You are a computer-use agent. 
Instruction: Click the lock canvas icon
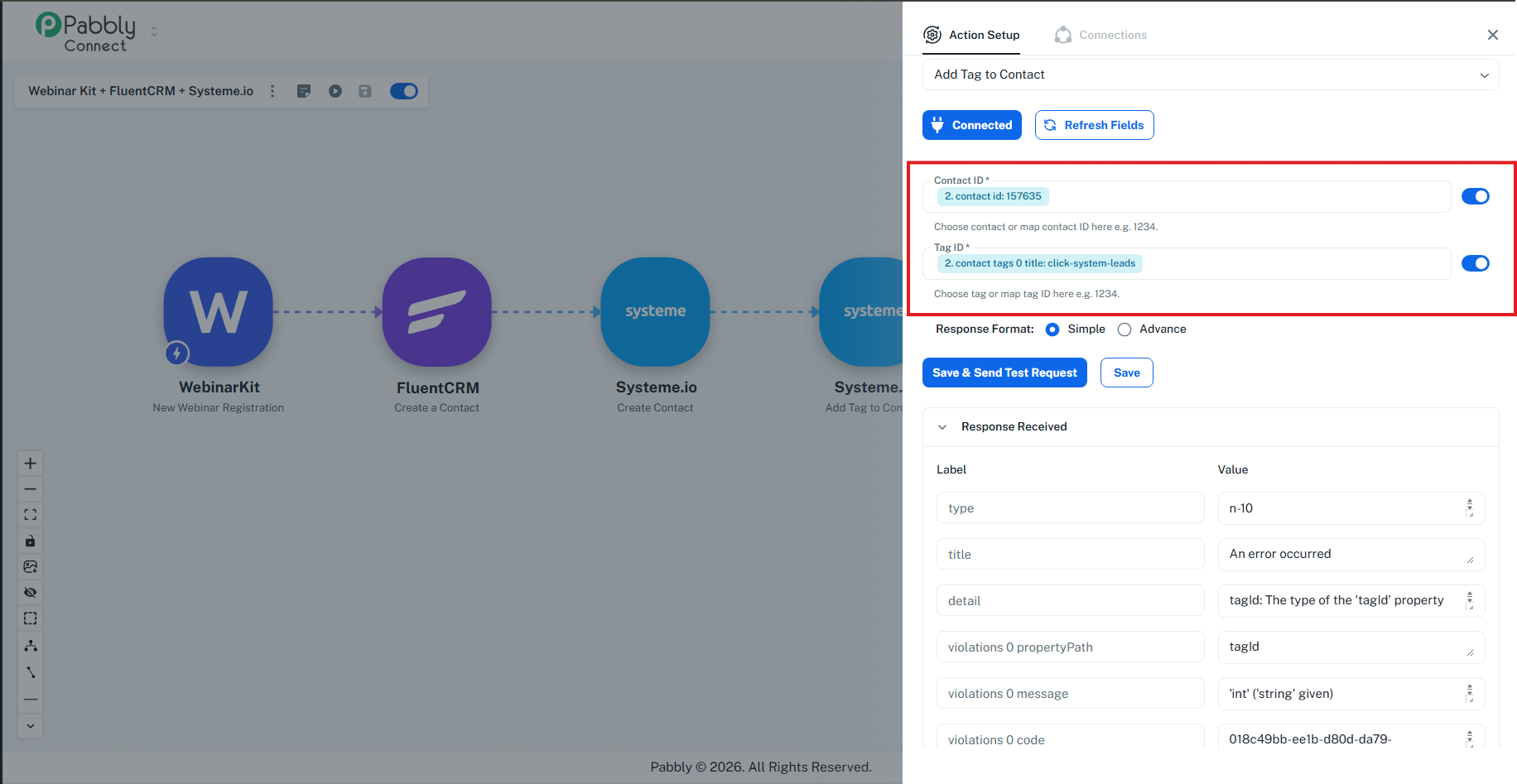[31, 541]
